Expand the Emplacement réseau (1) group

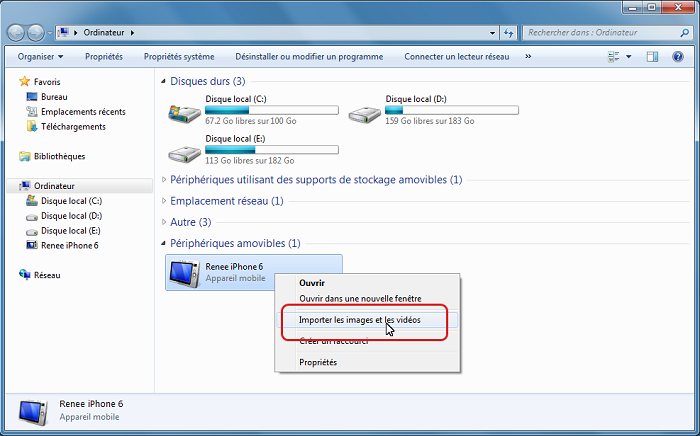[x=163, y=201]
